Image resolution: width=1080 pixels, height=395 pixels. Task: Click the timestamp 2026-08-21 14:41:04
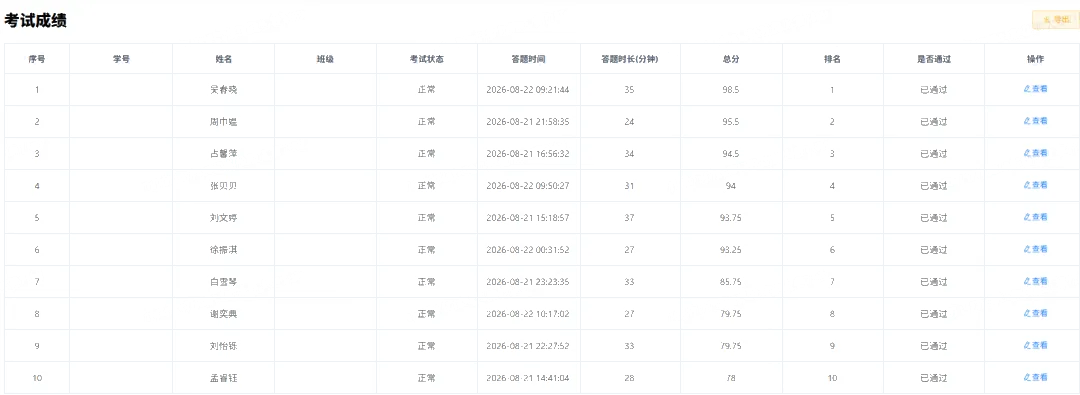click(528, 378)
